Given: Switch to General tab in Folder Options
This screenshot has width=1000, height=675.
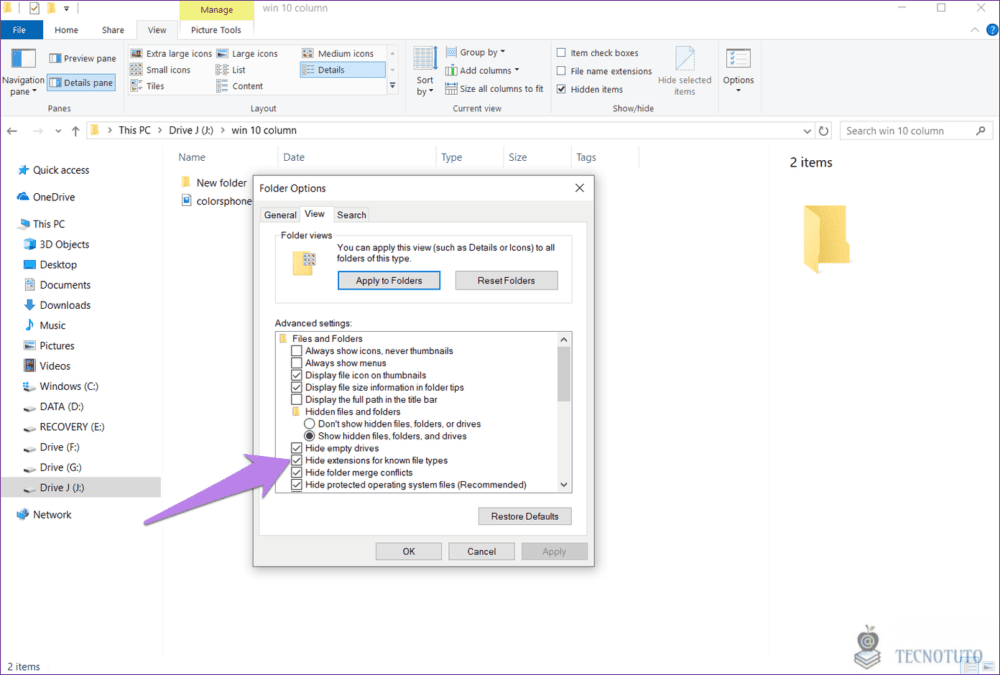Looking at the screenshot, I should coord(280,215).
